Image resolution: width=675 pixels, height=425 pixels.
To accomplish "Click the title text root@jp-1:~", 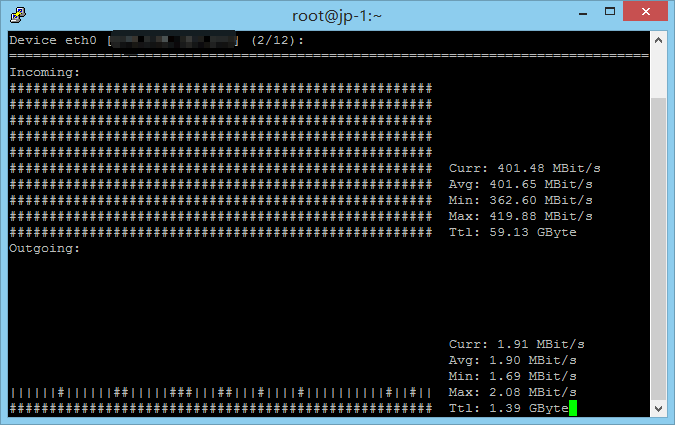I will [337, 16].
